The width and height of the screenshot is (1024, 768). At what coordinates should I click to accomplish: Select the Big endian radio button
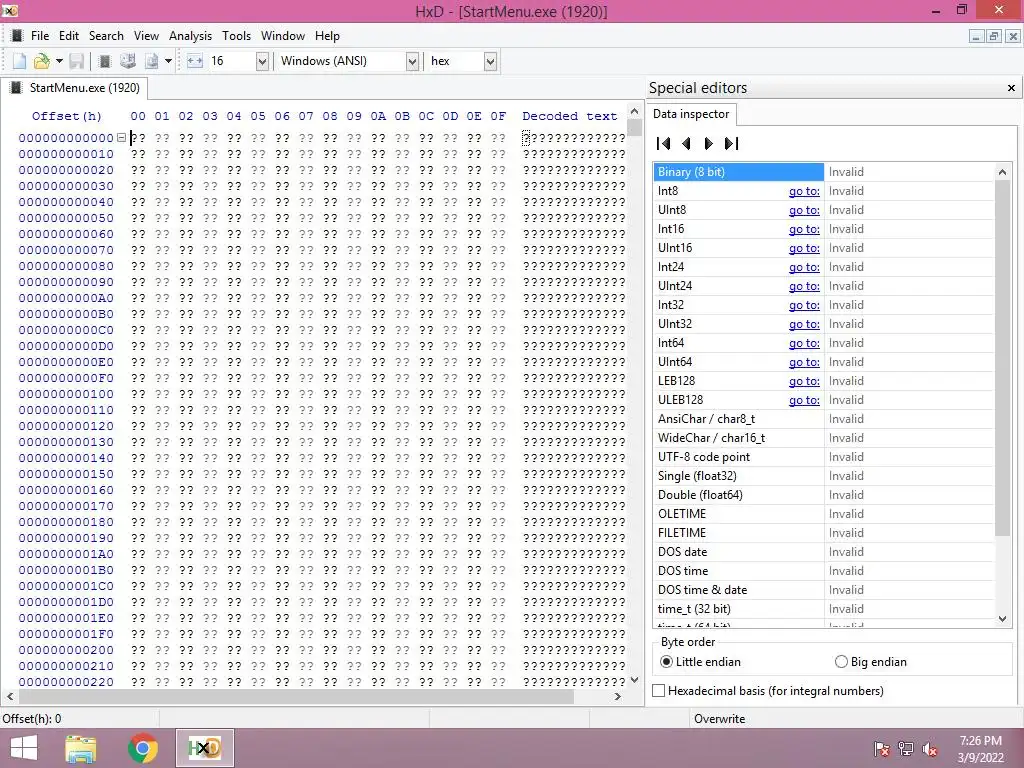click(x=841, y=662)
